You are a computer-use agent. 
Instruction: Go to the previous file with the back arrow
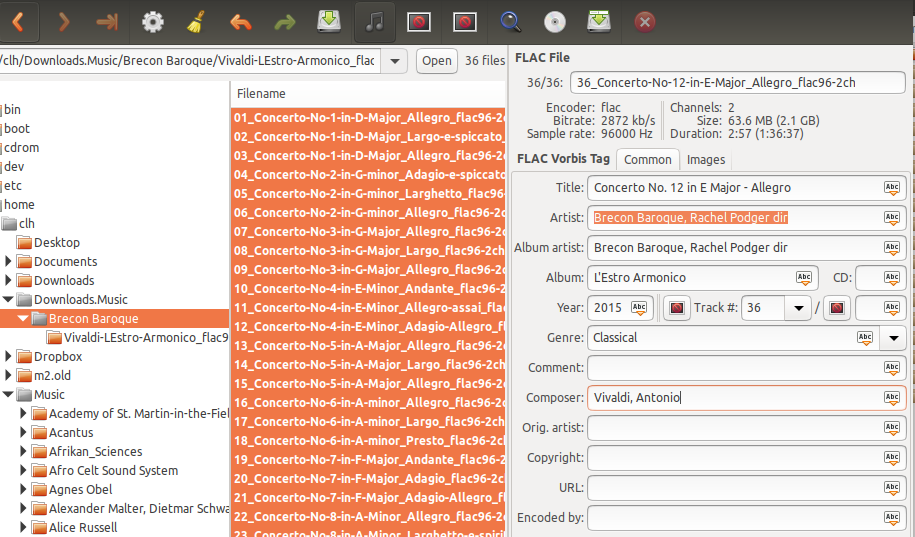point(18,22)
